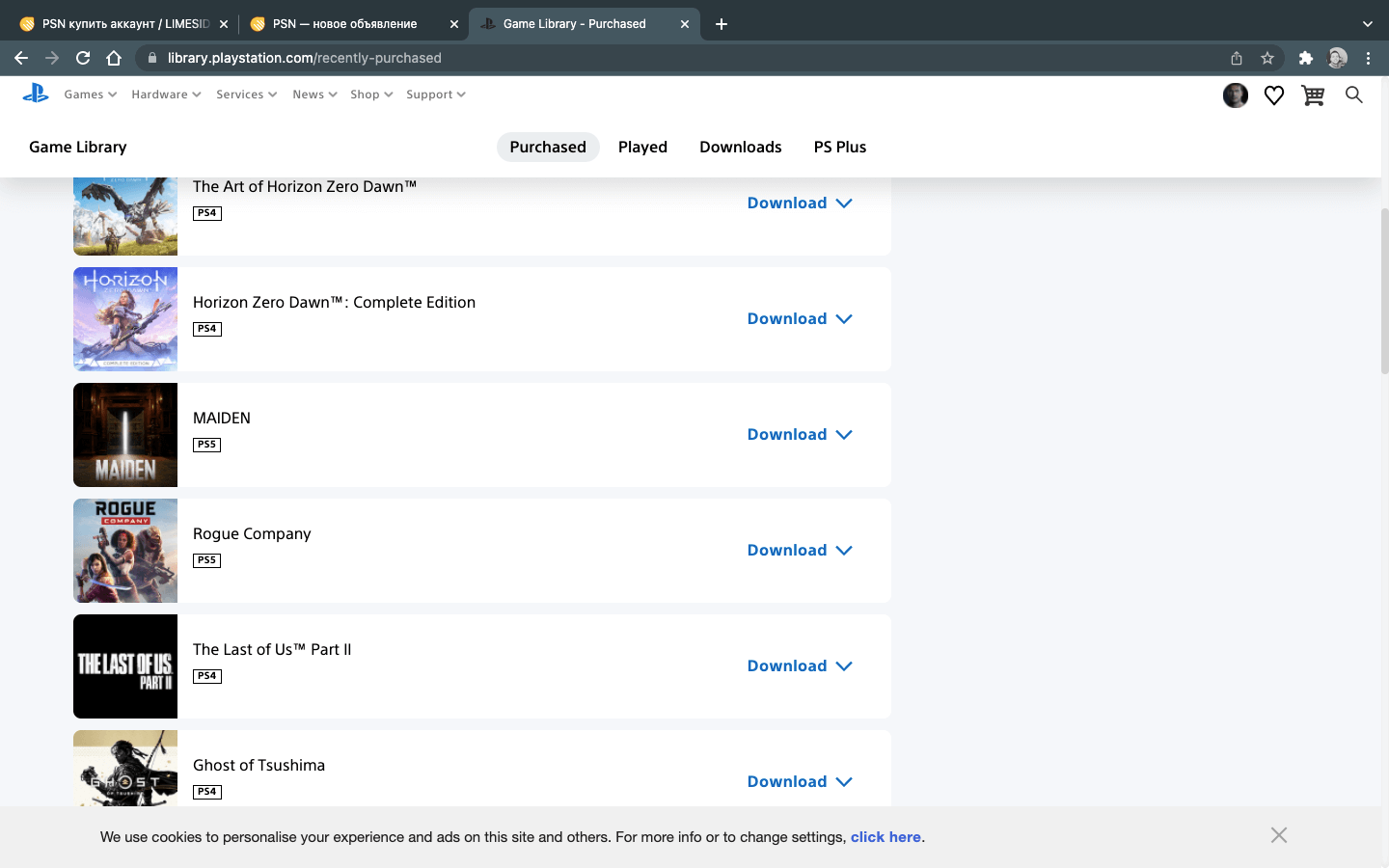Open the shopping cart icon

pos(1312,95)
